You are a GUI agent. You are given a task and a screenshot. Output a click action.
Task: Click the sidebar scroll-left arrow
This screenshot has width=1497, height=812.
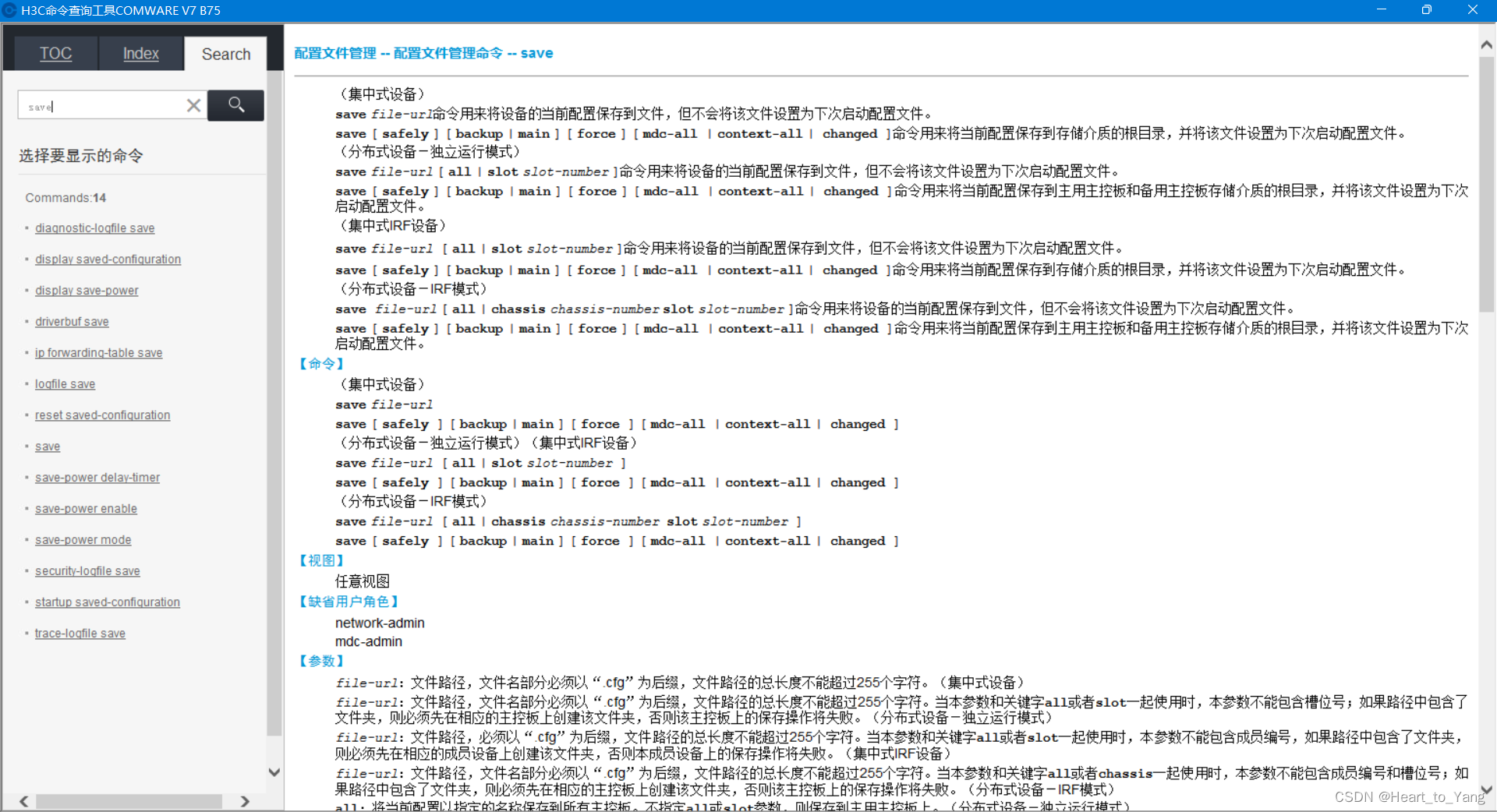(24, 801)
